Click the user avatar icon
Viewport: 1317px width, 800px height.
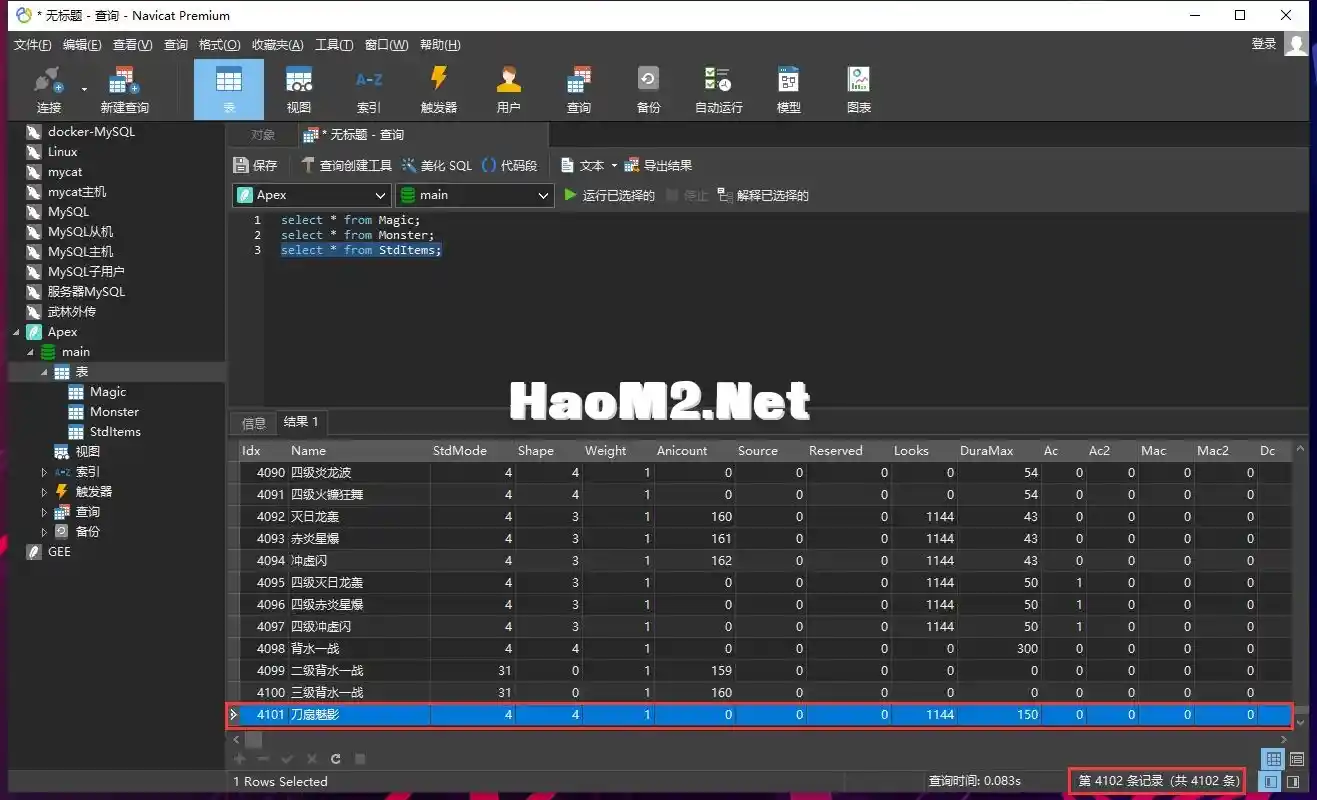tap(1297, 44)
